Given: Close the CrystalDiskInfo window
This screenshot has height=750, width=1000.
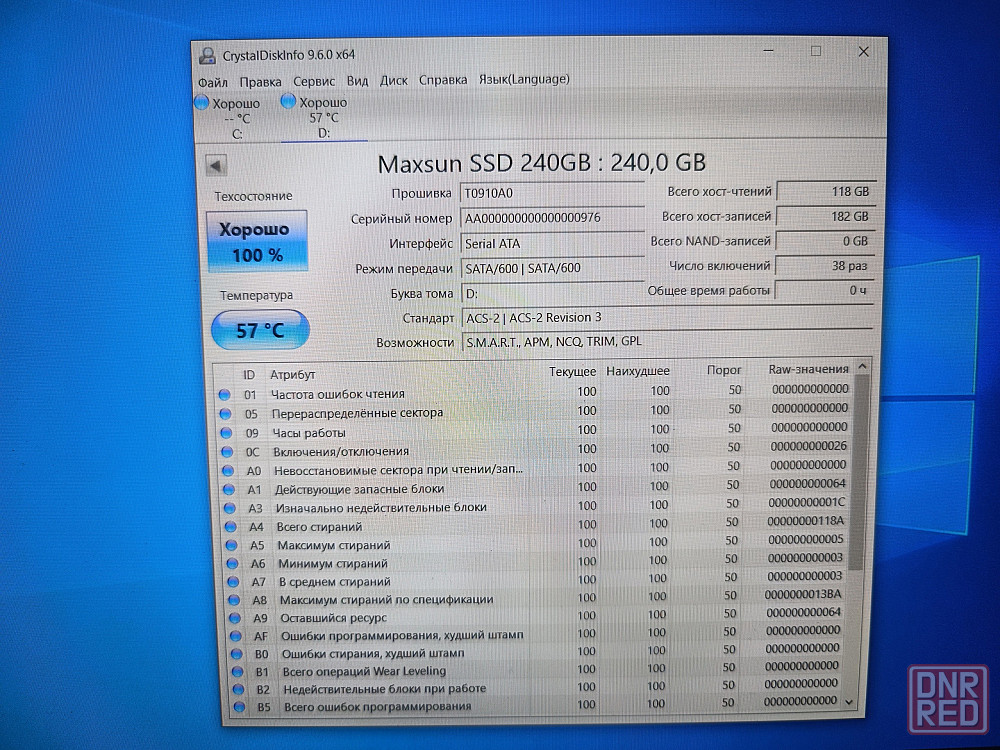Looking at the screenshot, I should point(864,52).
